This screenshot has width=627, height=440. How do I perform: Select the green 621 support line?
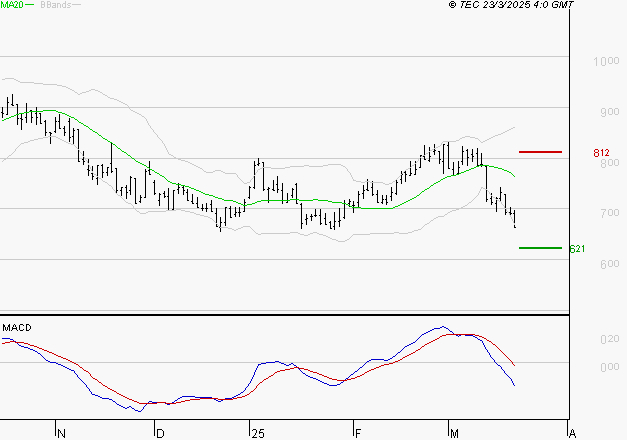pos(540,248)
